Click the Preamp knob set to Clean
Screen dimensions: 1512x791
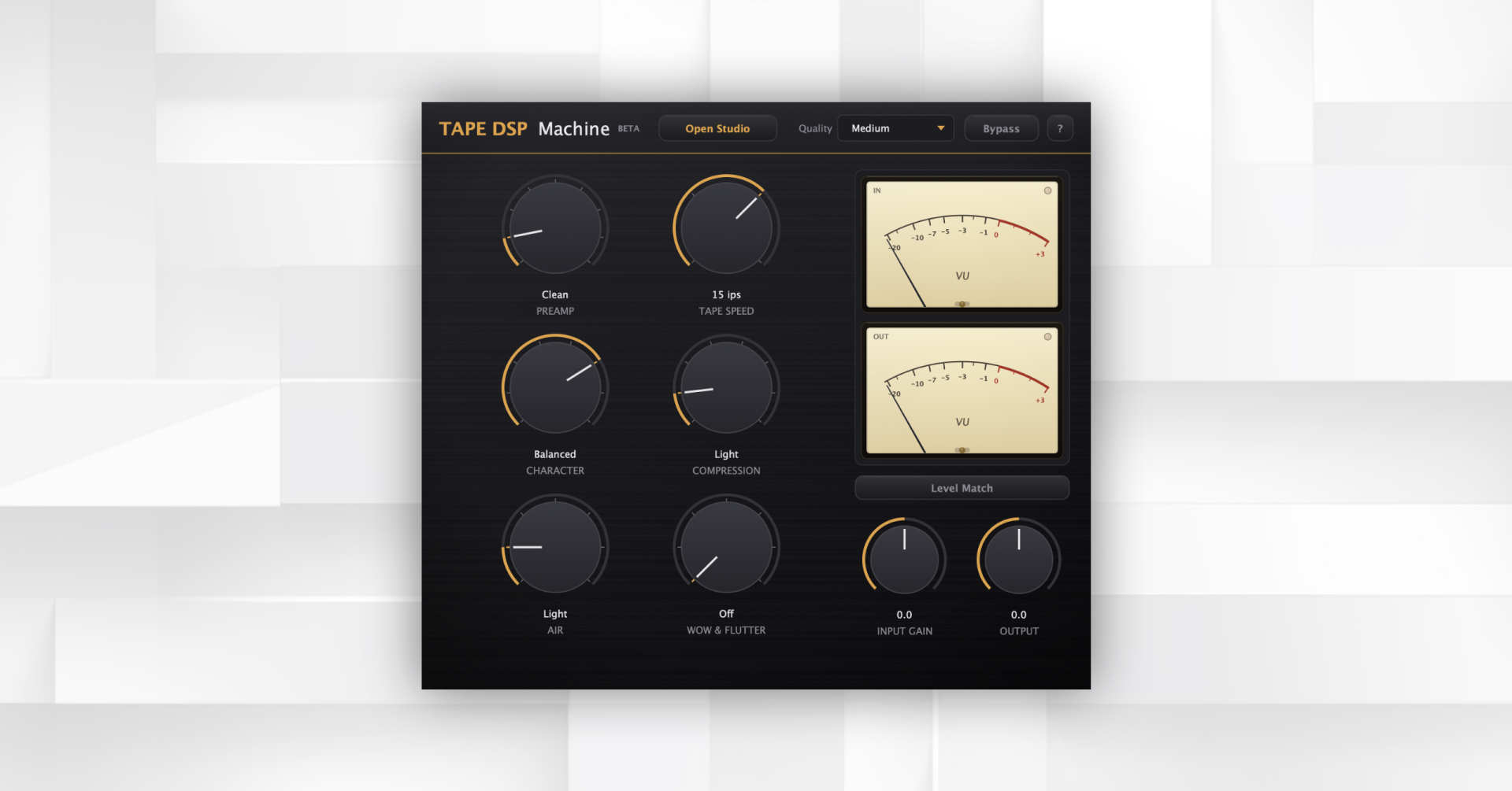point(555,227)
